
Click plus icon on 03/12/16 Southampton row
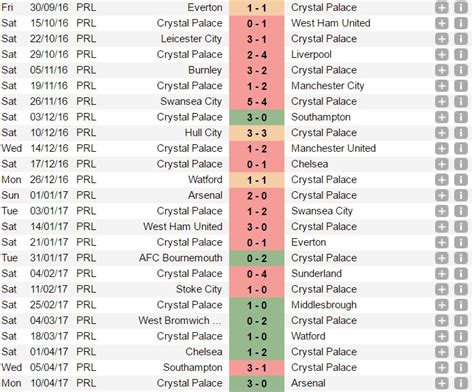441,117
